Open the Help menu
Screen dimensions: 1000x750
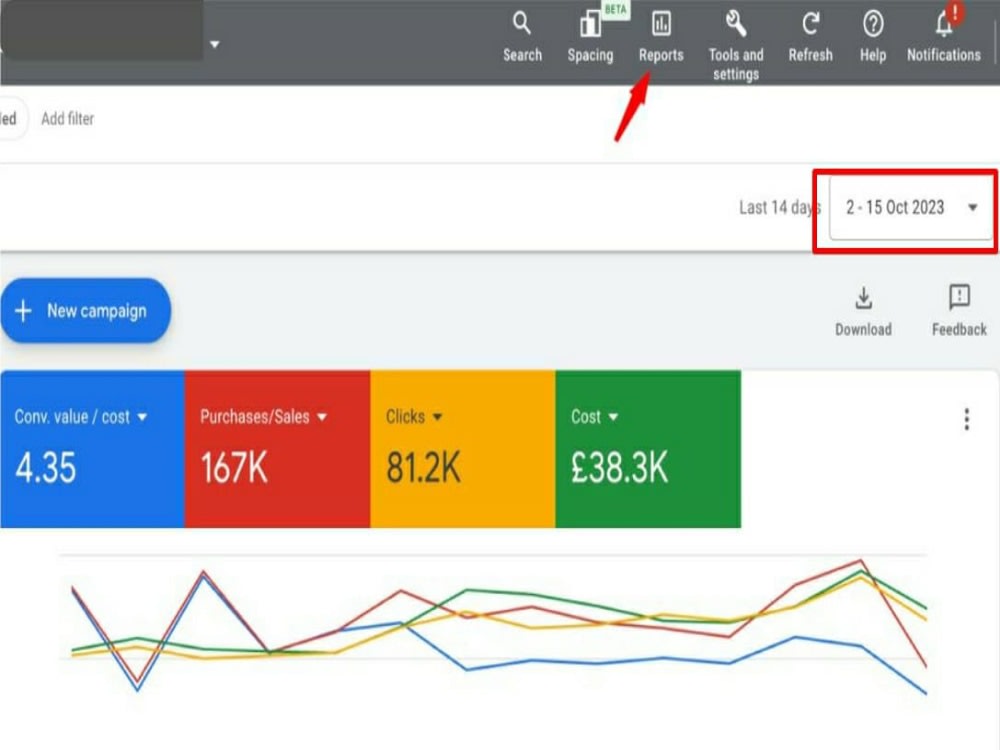tap(872, 37)
